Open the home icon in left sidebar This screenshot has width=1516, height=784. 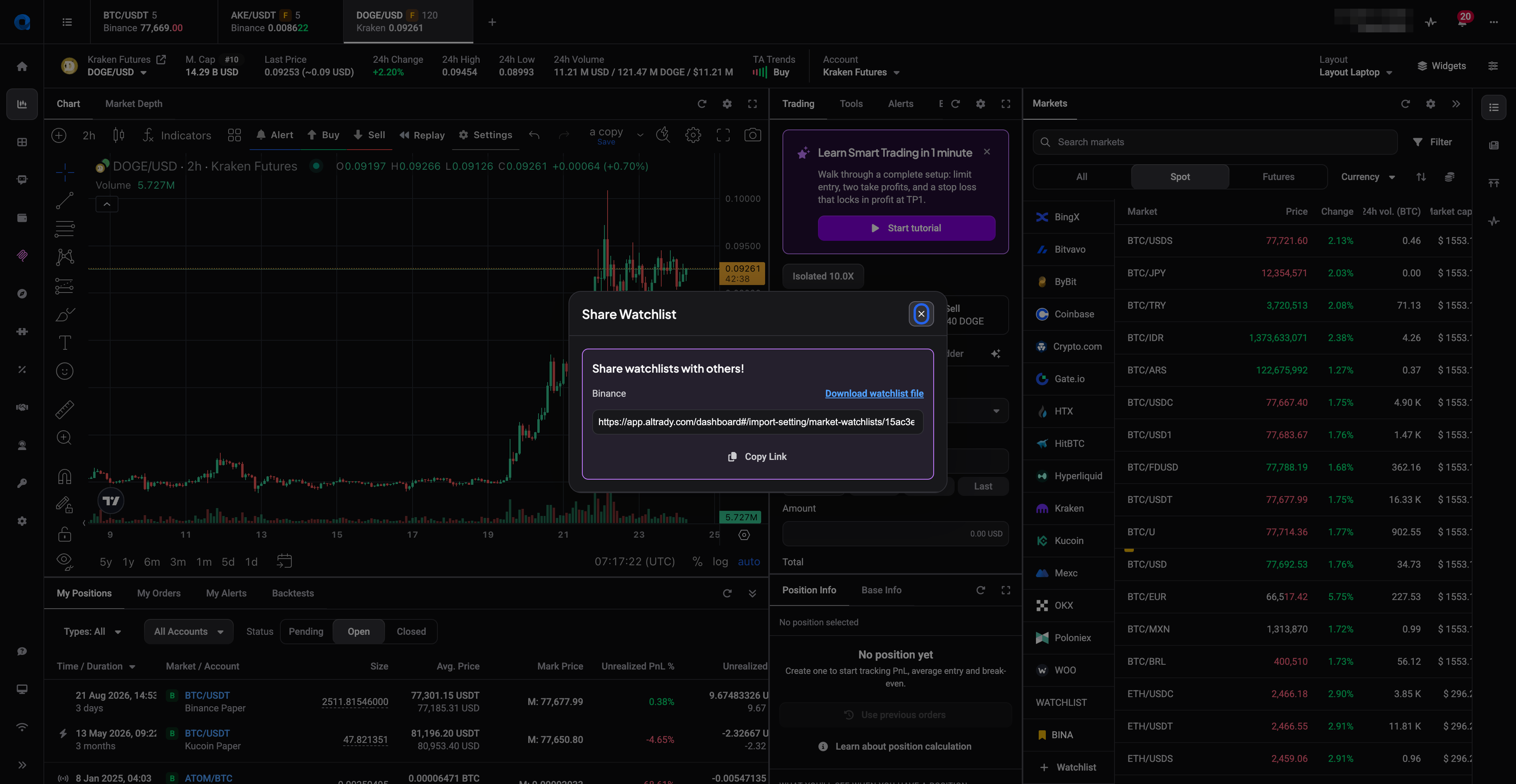point(22,66)
